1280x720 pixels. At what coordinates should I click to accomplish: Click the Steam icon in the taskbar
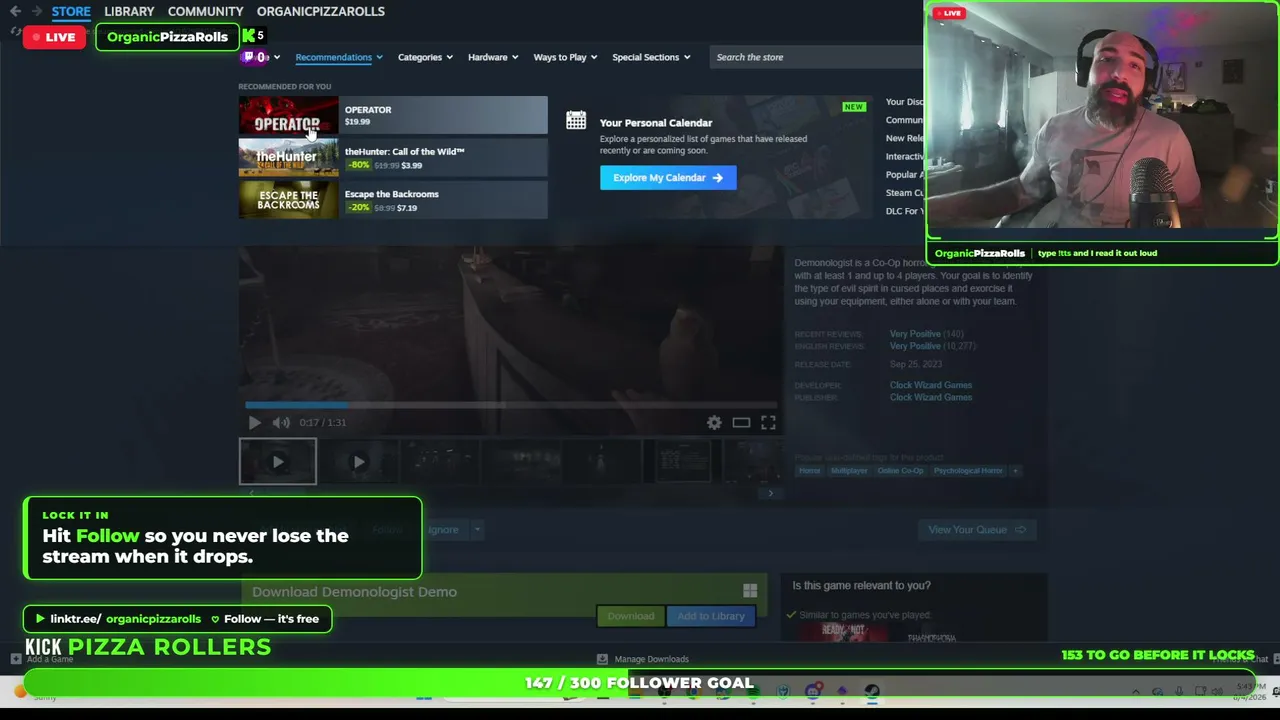[x=872, y=691]
